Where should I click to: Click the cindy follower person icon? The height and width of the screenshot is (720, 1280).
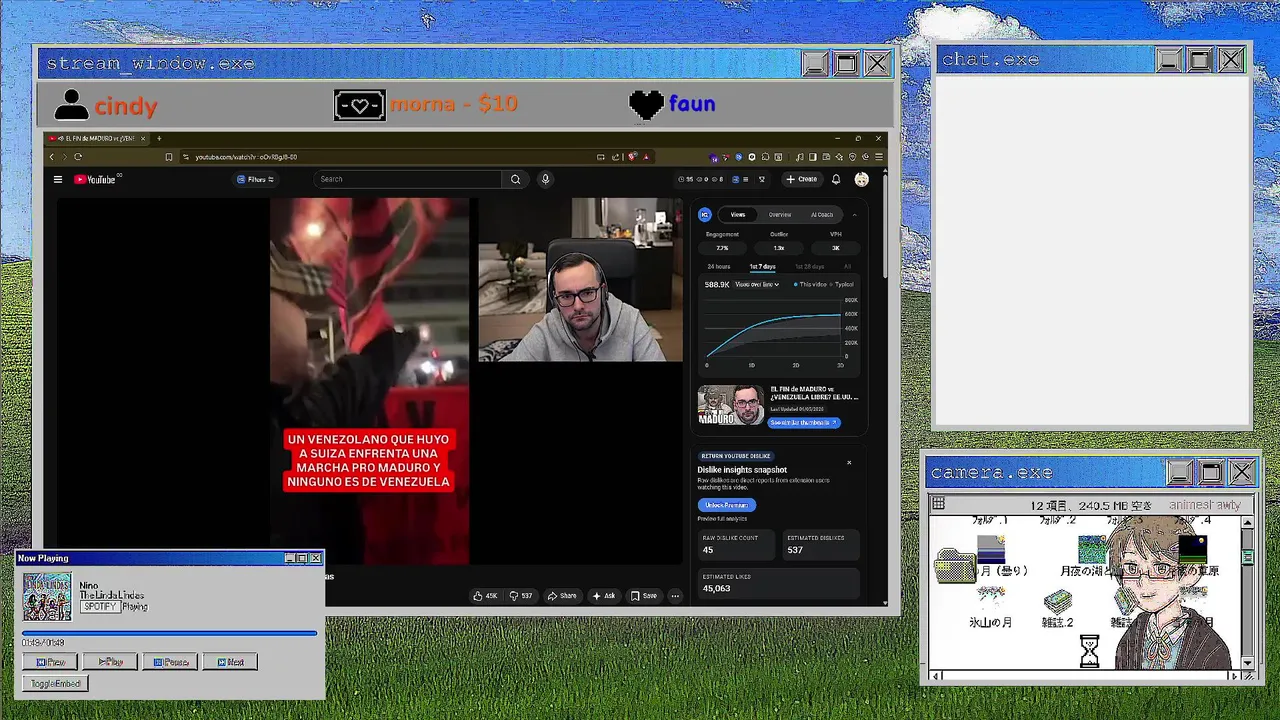click(x=71, y=104)
